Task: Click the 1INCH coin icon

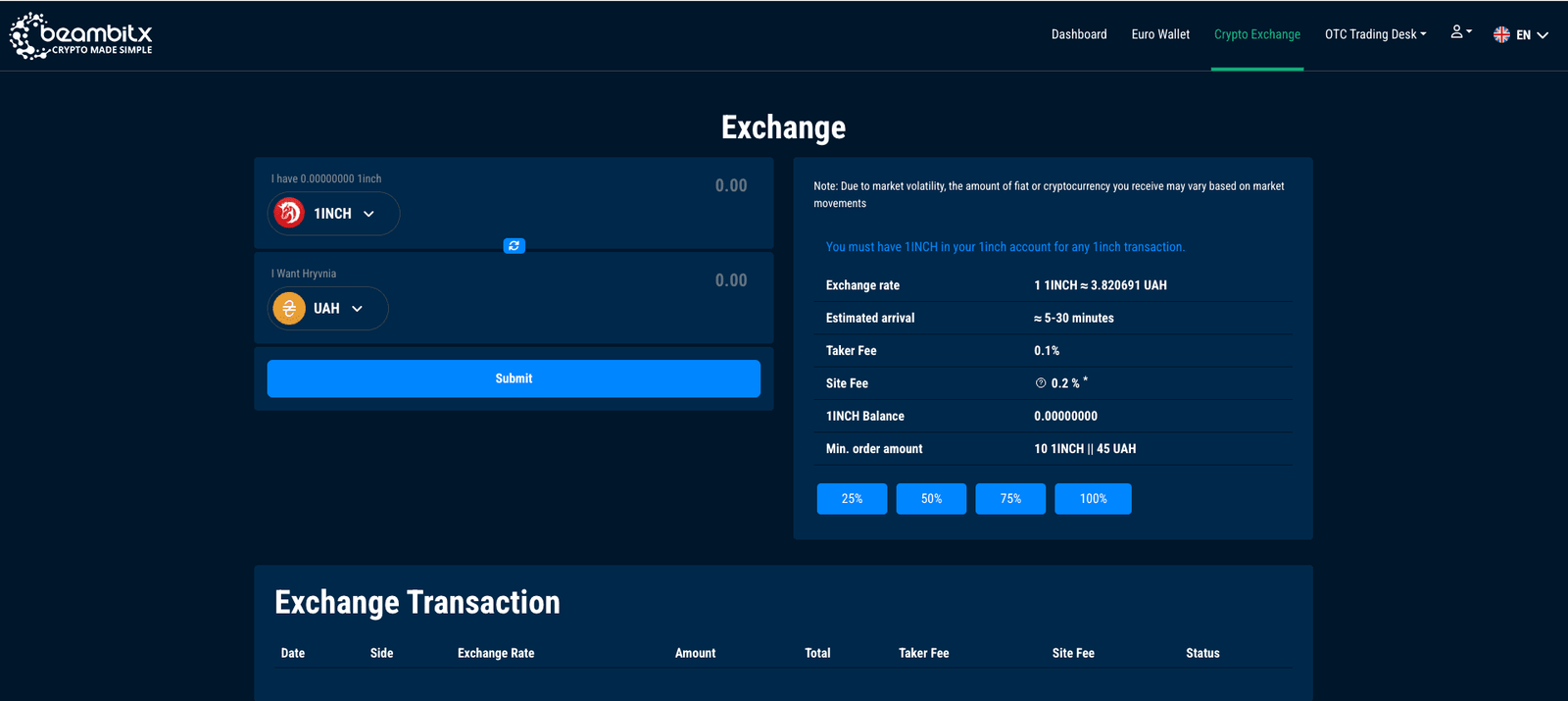Action: [x=289, y=213]
